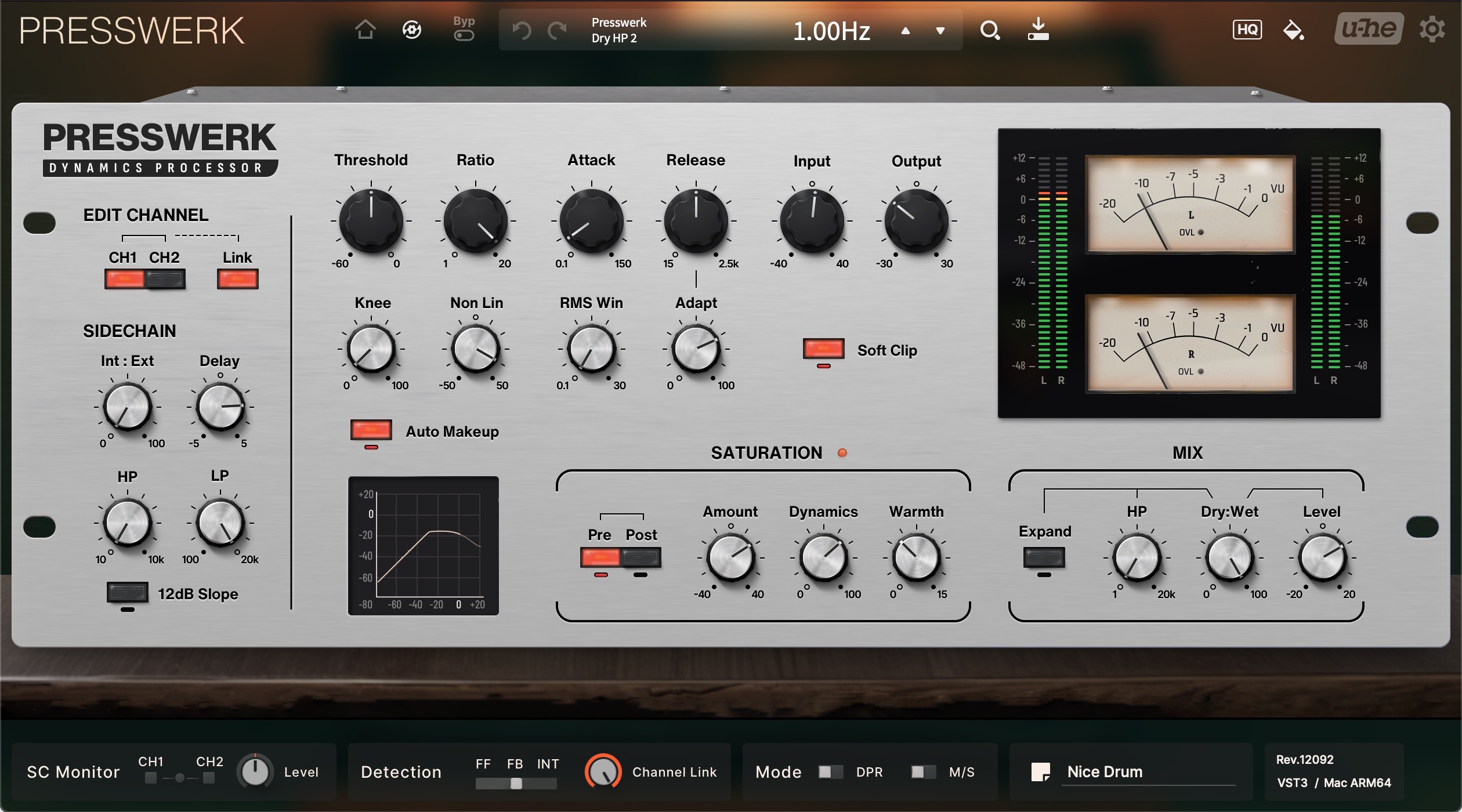Click the Detection FF/FB/INT slider

[516, 784]
